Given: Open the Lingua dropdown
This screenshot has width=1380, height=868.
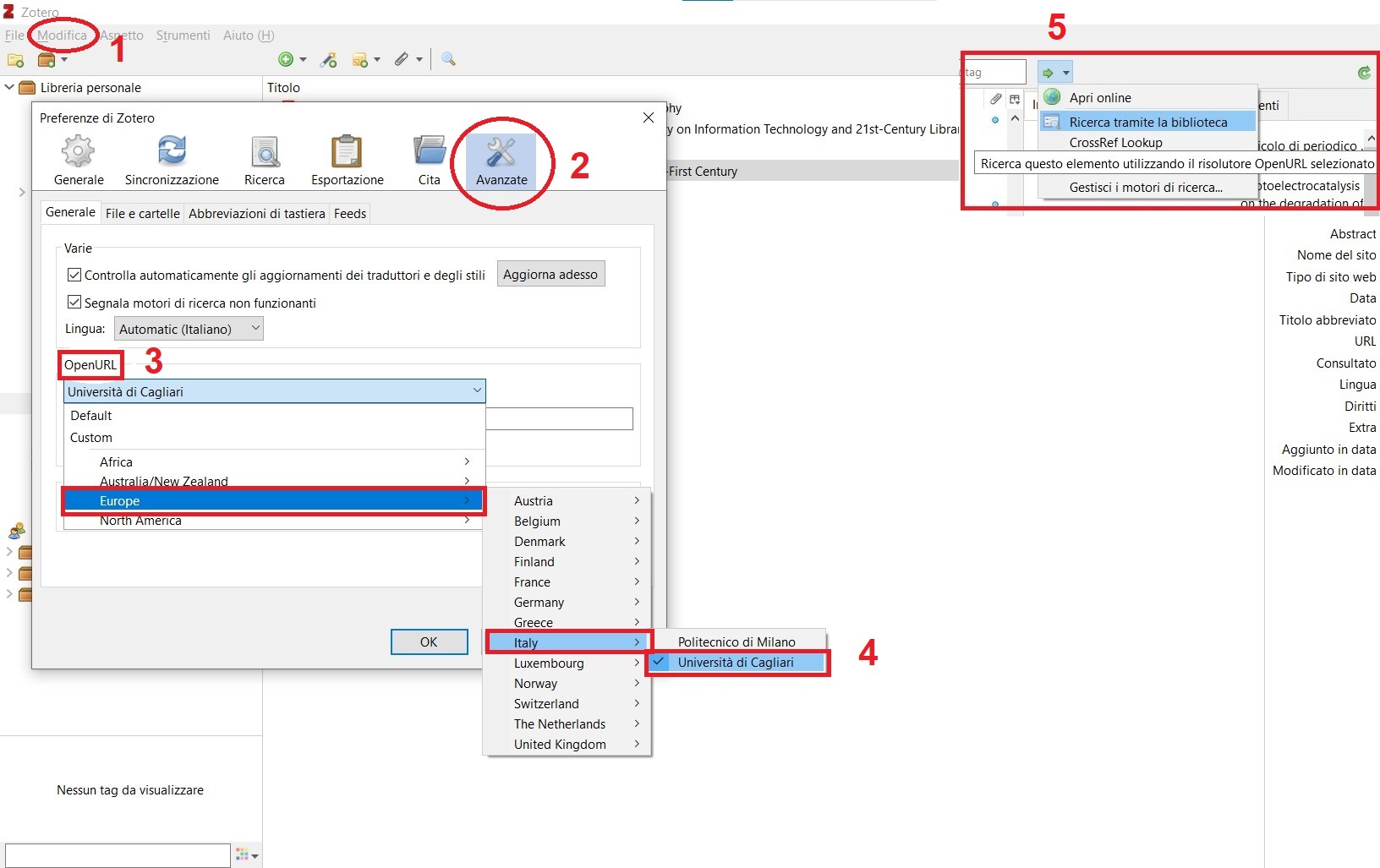Looking at the screenshot, I should click(189, 329).
